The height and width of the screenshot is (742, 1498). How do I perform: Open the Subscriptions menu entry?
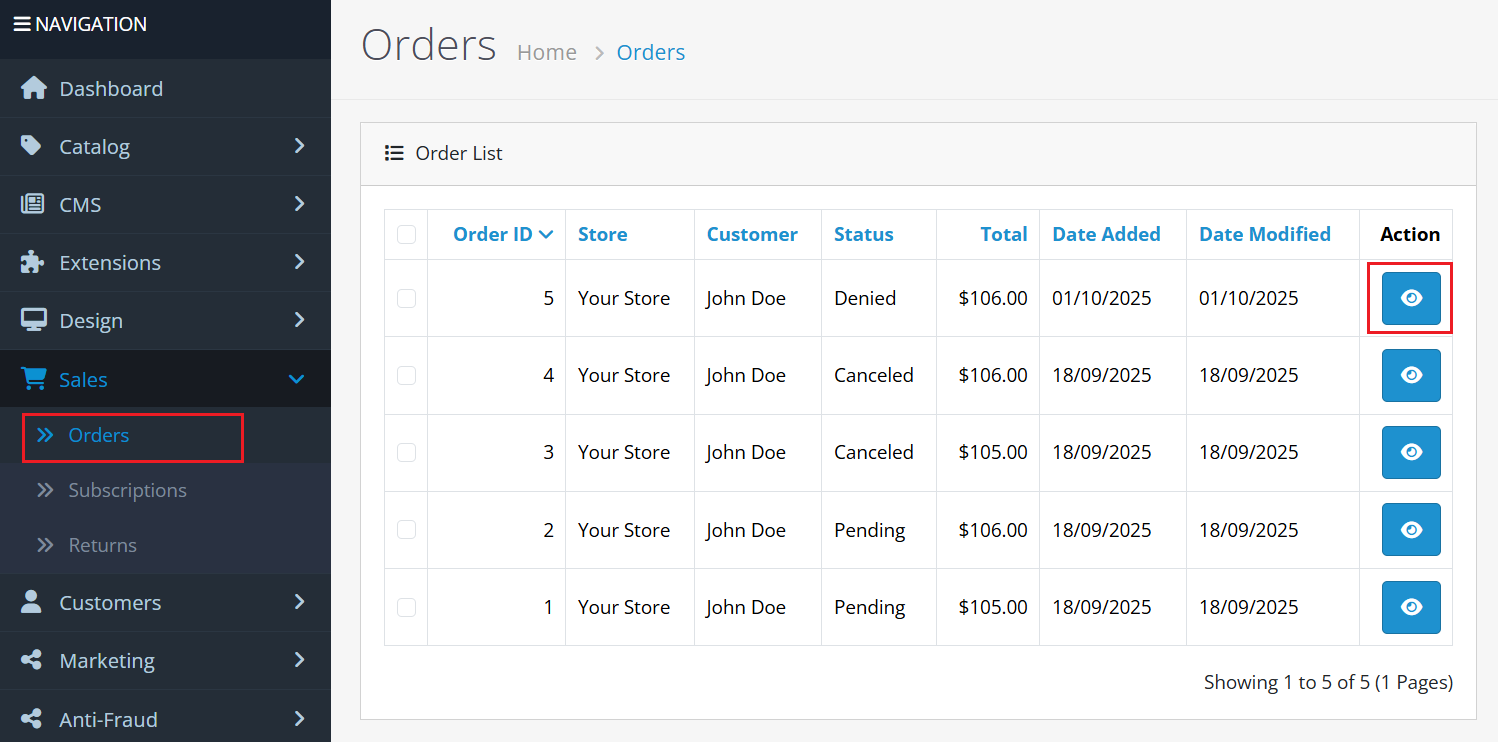(125, 490)
